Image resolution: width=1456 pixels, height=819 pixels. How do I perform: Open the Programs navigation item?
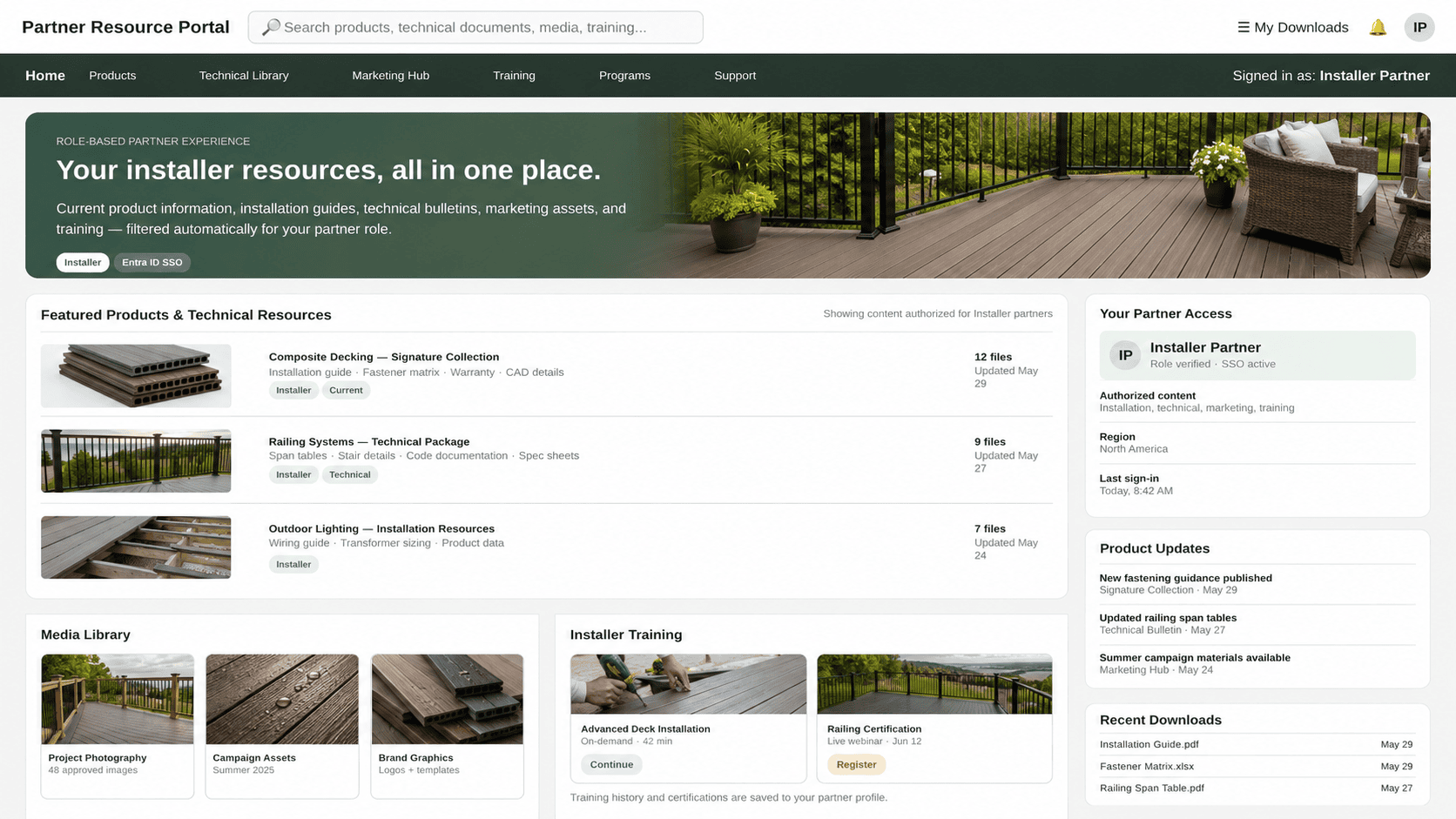624,76
